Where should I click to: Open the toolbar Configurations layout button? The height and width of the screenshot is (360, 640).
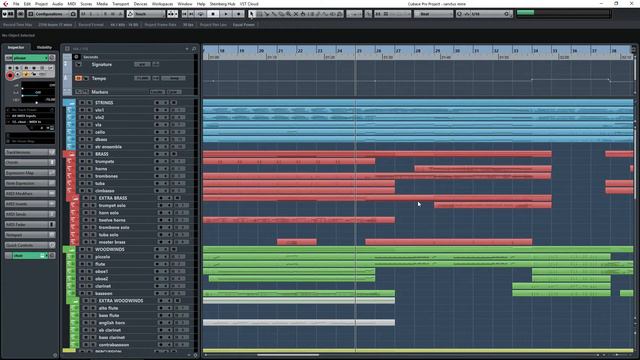[x=52, y=14]
